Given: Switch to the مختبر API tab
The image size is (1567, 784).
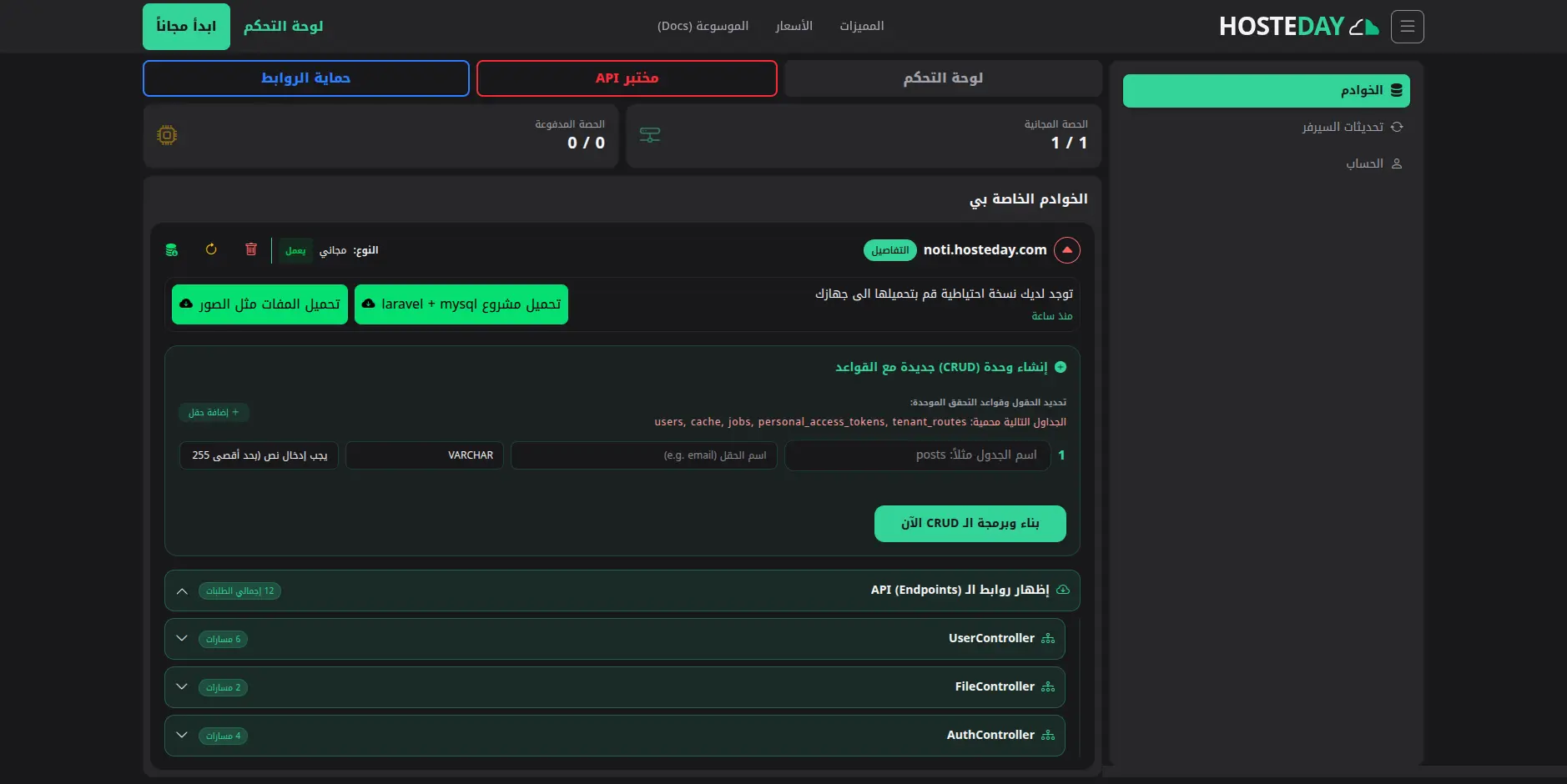Looking at the screenshot, I should click(627, 78).
